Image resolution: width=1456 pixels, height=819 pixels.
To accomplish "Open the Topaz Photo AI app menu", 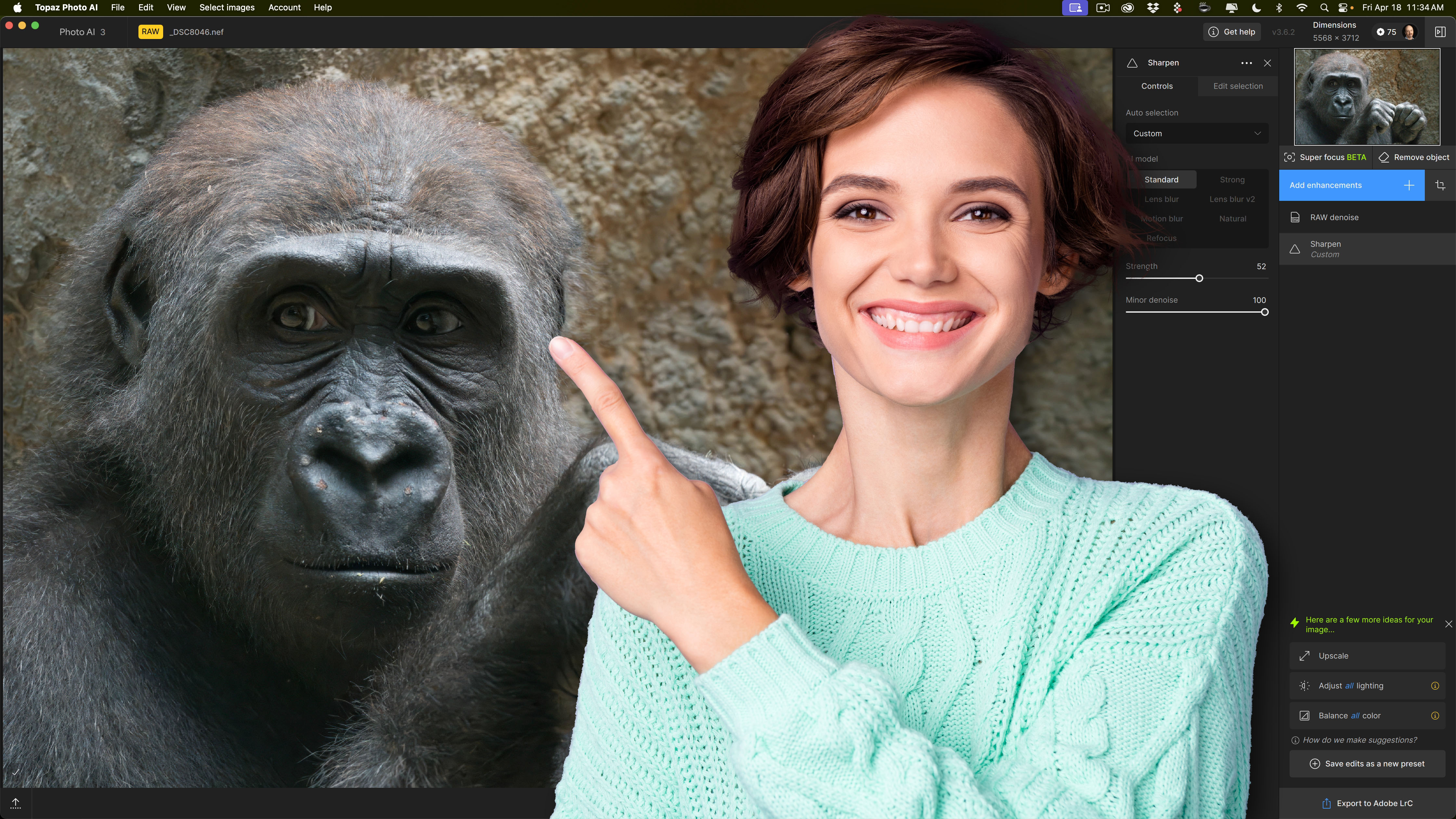I will point(66,7).
